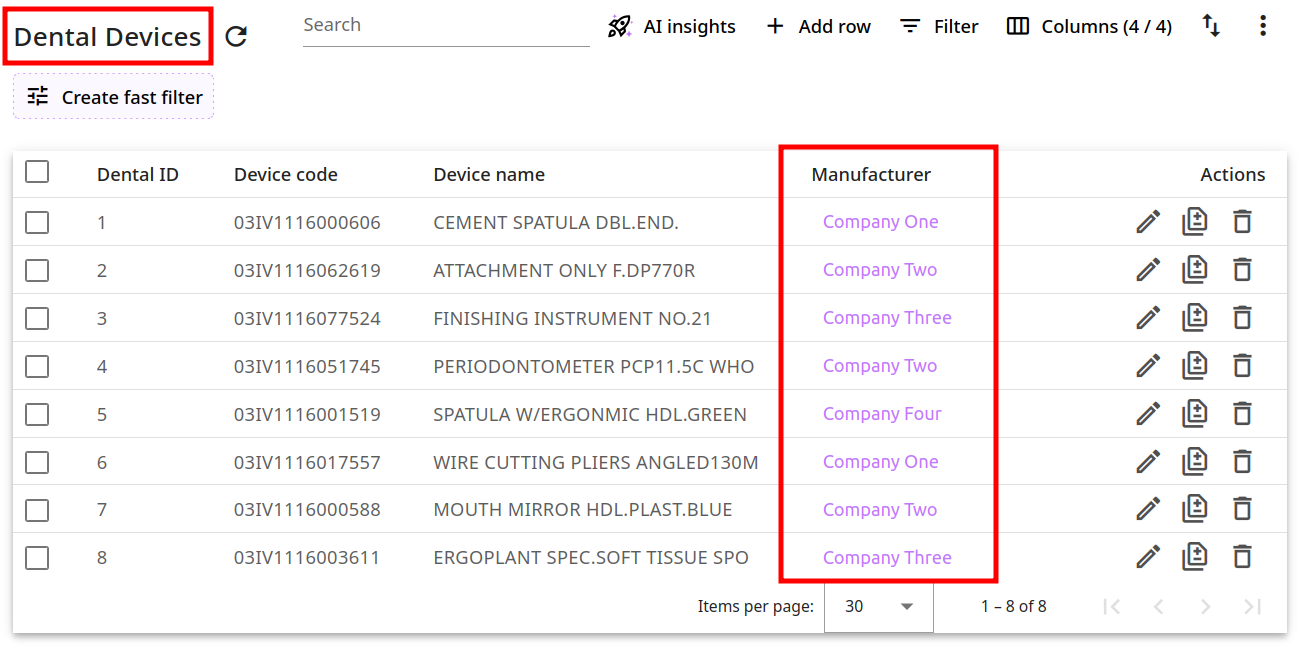Edit row 1 using the pencil icon
This screenshot has width=1297, height=649.
click(x=1148, y=222)
